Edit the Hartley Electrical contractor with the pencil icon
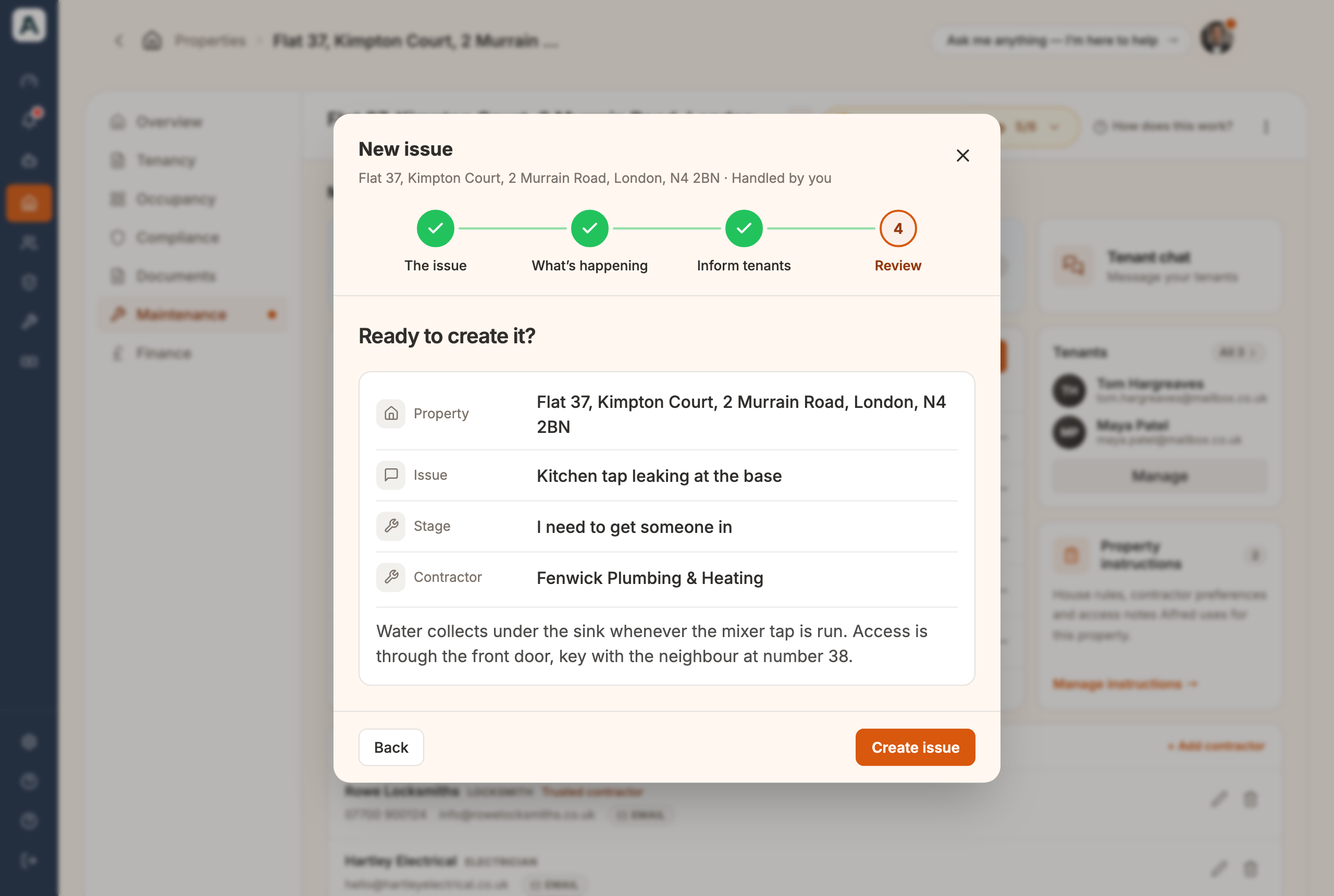1334x896 pixels. pyautogui.click(x=1218, y=868)
